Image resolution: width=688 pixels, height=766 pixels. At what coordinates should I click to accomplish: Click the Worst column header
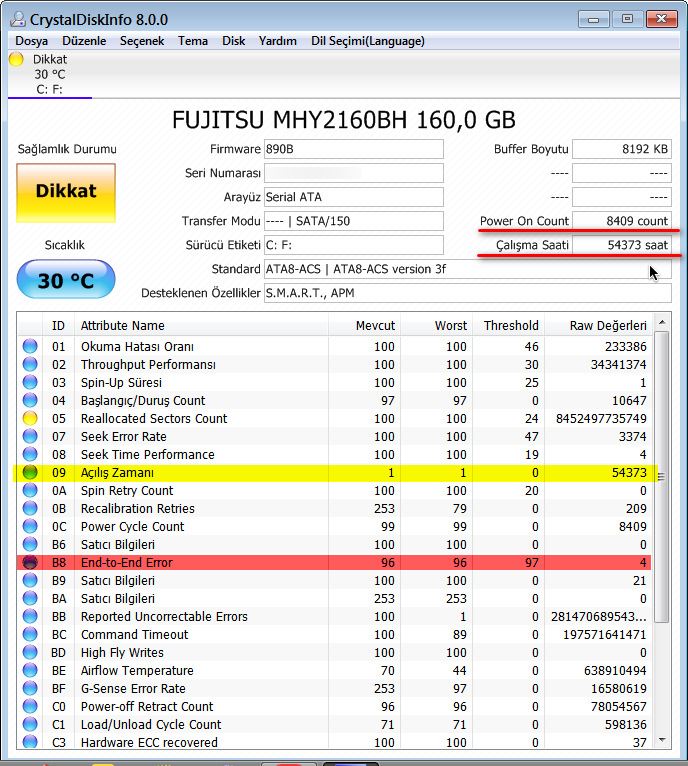[x=436, y=325]
